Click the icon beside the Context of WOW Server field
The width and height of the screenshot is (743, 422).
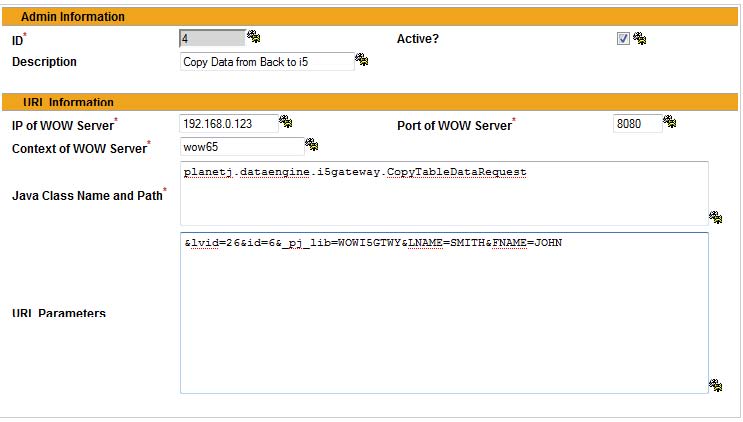[311, 144]
